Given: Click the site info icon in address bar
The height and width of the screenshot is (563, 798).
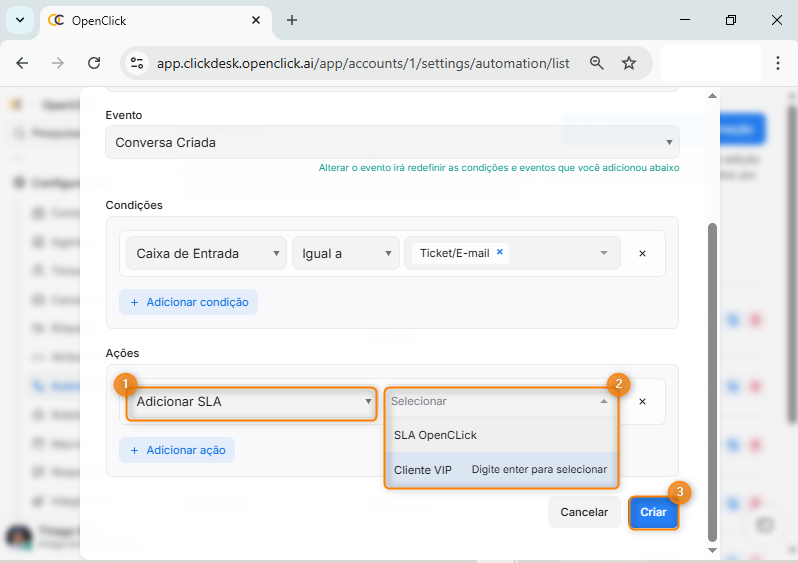Looking at the screenshot, I should tap(138, 63).
